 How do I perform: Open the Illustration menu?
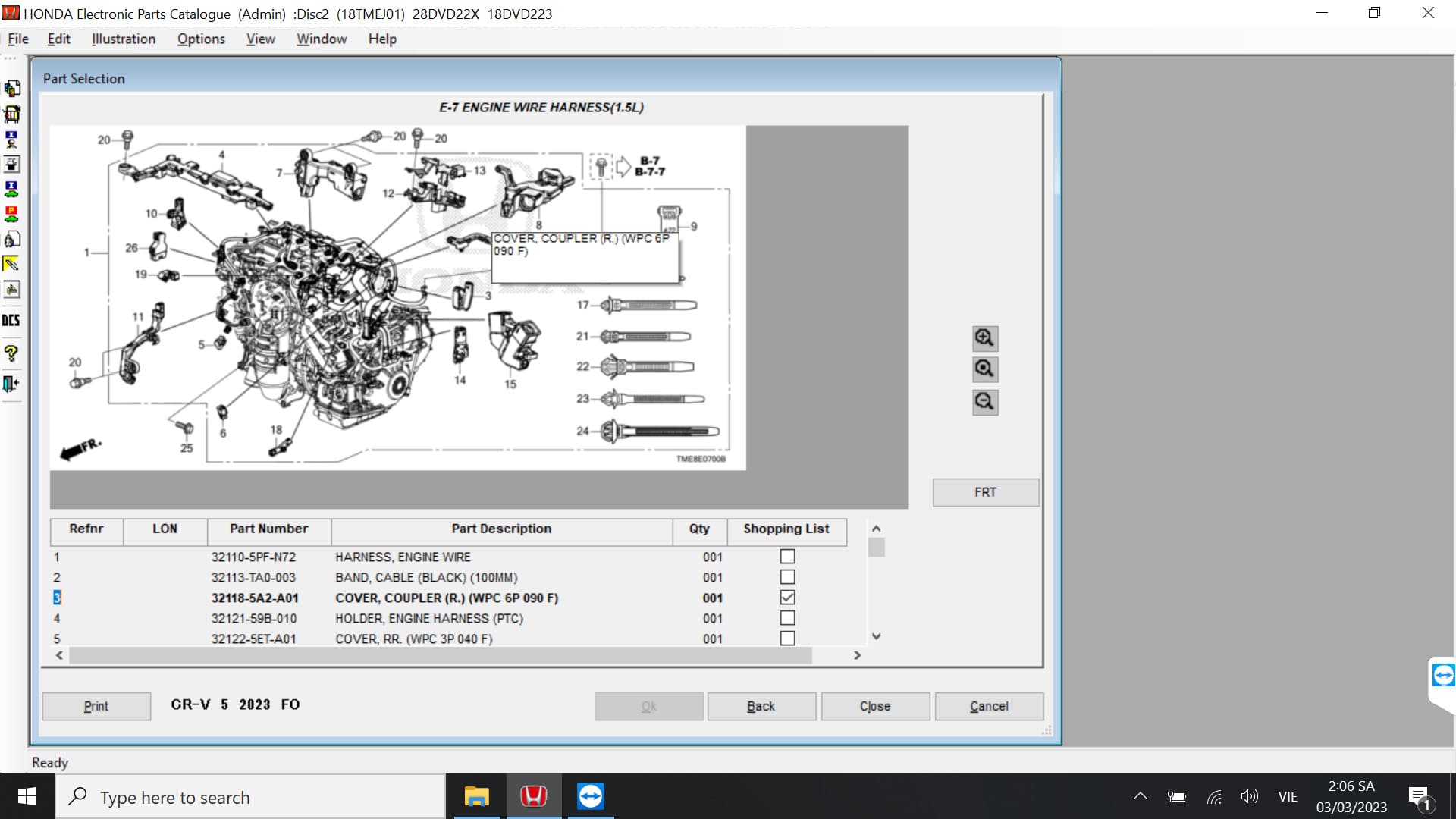pyautogui.click(x=124, y=39)
